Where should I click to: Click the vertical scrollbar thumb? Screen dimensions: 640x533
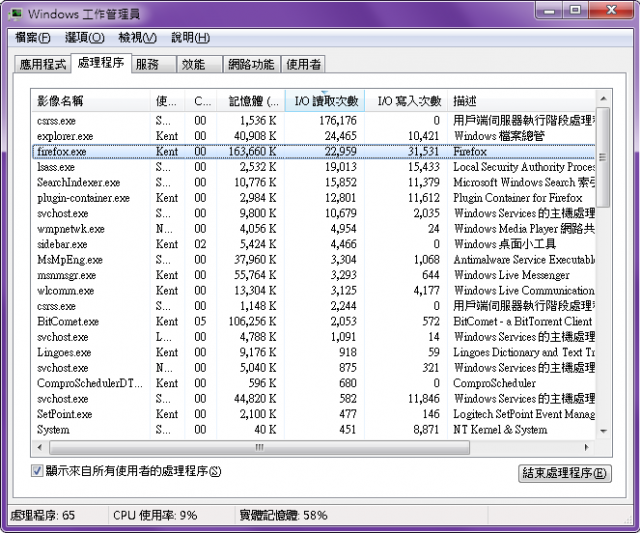coord(603,157)
